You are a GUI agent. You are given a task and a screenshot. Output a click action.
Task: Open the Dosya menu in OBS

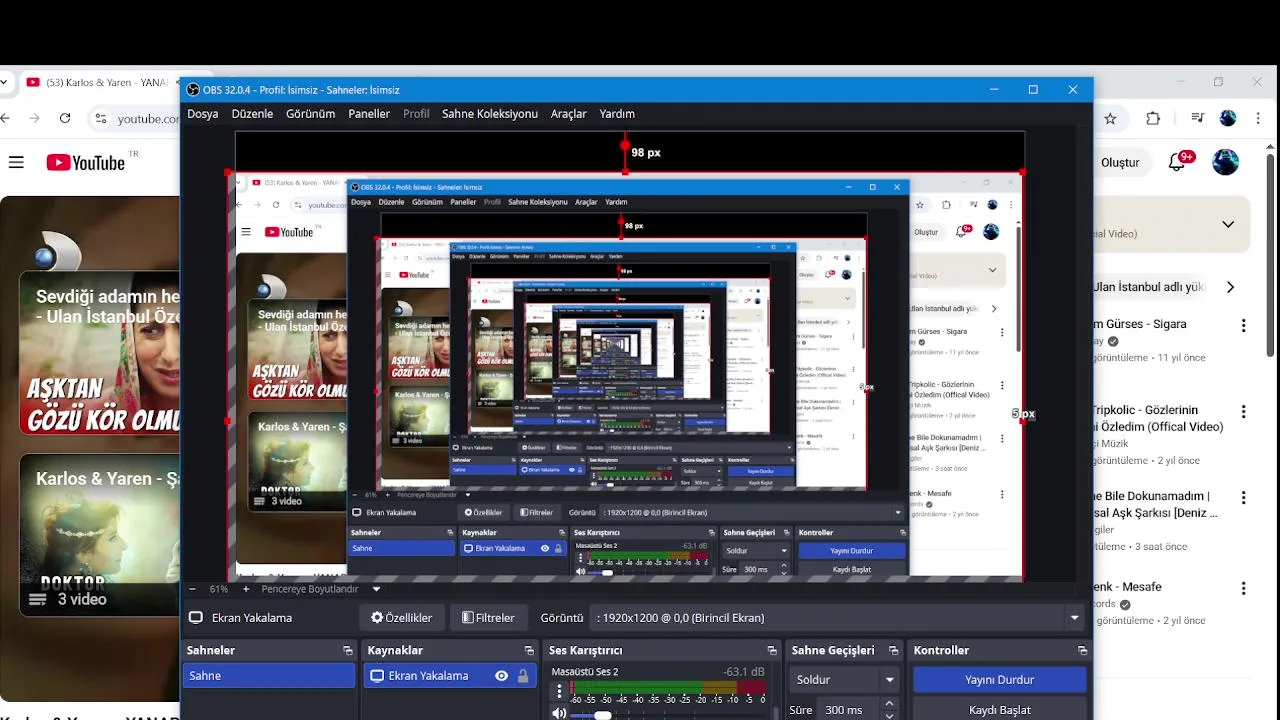coord(202,114)
